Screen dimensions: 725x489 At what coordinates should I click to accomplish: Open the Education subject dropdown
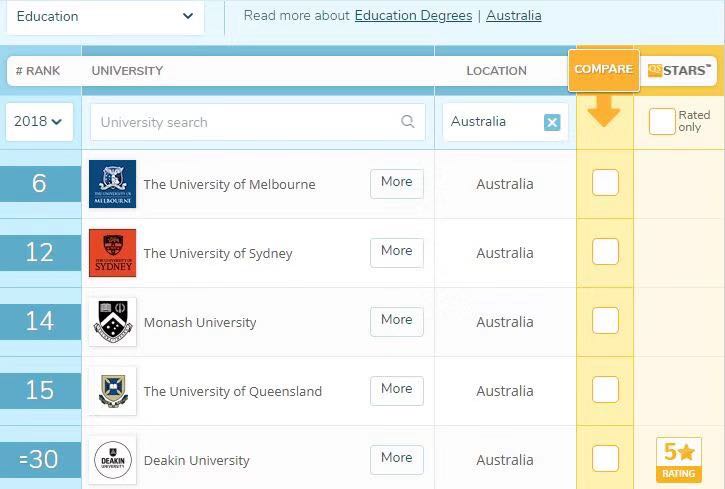pyautogui.click(x=104, y=16)
